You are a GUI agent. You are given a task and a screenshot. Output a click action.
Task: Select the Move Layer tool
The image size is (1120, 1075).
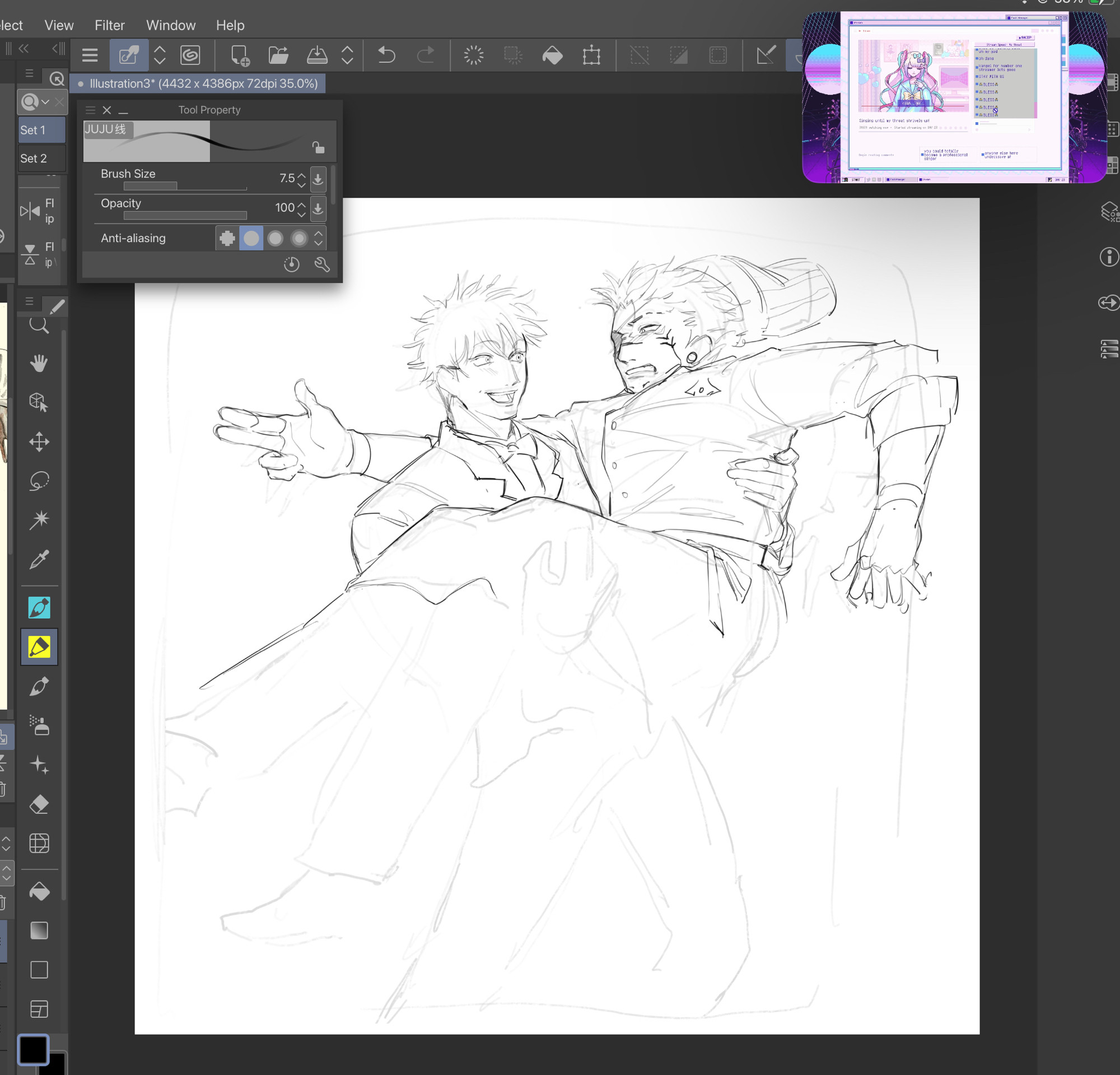[x=39, y=442]
